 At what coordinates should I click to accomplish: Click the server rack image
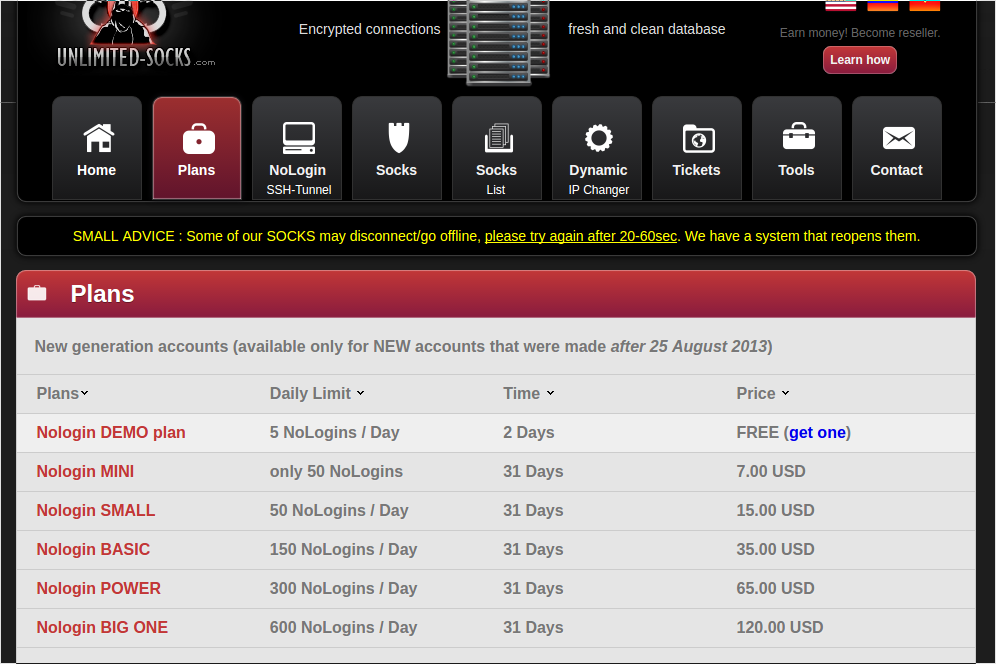click(498, 42)
